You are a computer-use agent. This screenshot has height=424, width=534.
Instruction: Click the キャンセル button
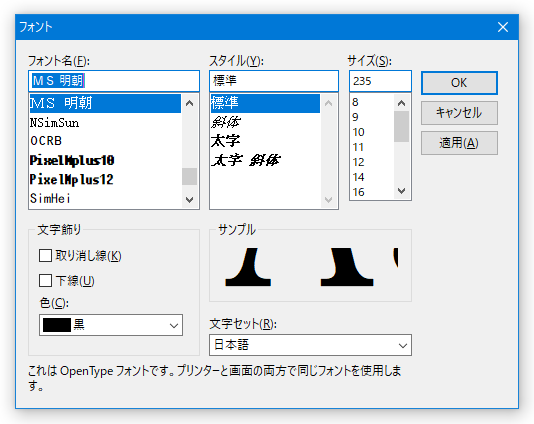point(459,113)
